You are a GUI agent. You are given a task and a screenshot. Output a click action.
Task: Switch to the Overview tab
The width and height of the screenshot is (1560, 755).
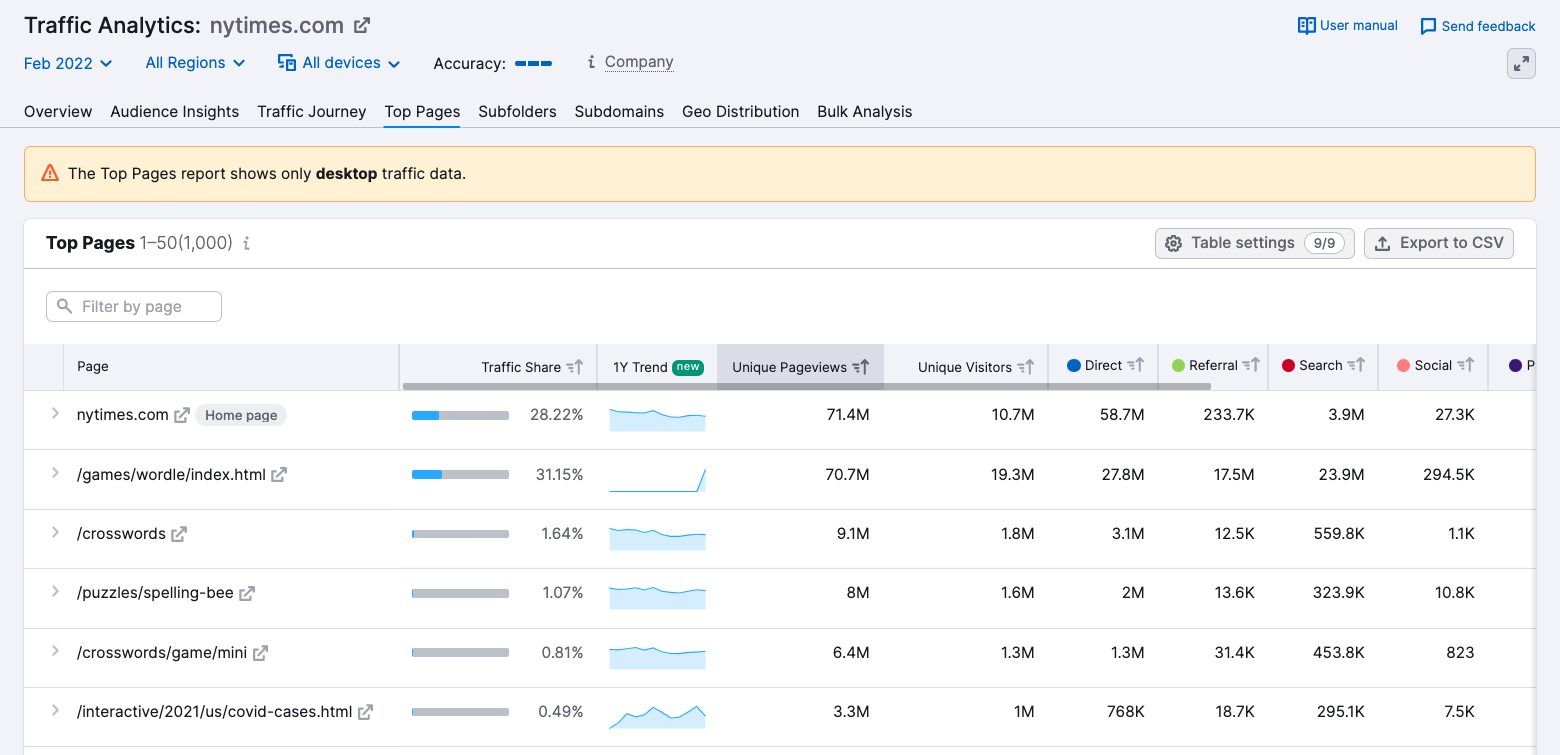tap(58, 111)
